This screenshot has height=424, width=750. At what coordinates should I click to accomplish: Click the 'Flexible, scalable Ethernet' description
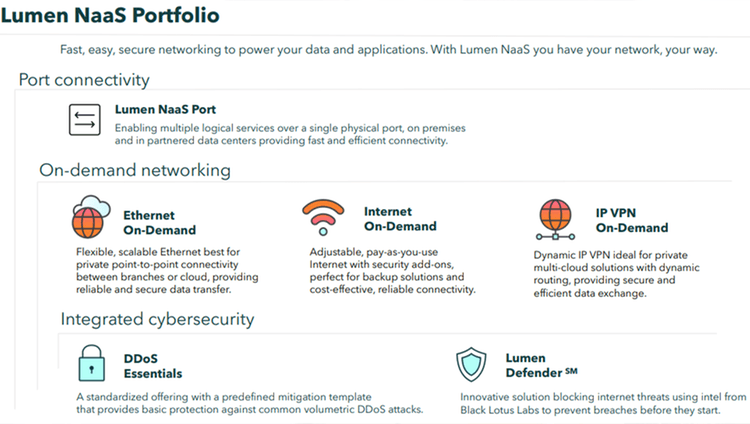click(x=167, y=270)
